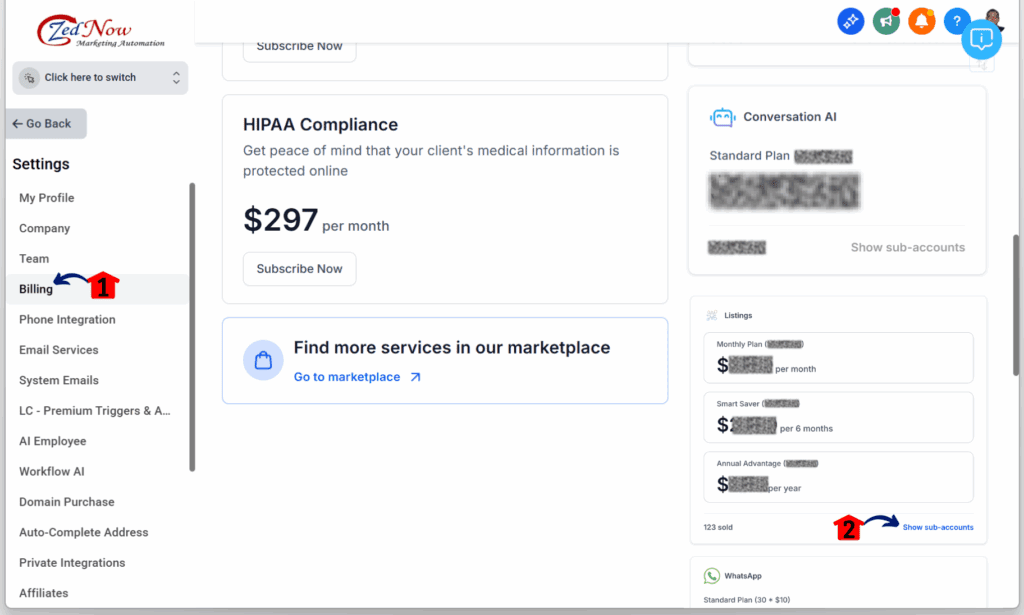Open AI Employee settings
The height and width of the screenshot is (615, 1024).
click(x=53, y=441)
